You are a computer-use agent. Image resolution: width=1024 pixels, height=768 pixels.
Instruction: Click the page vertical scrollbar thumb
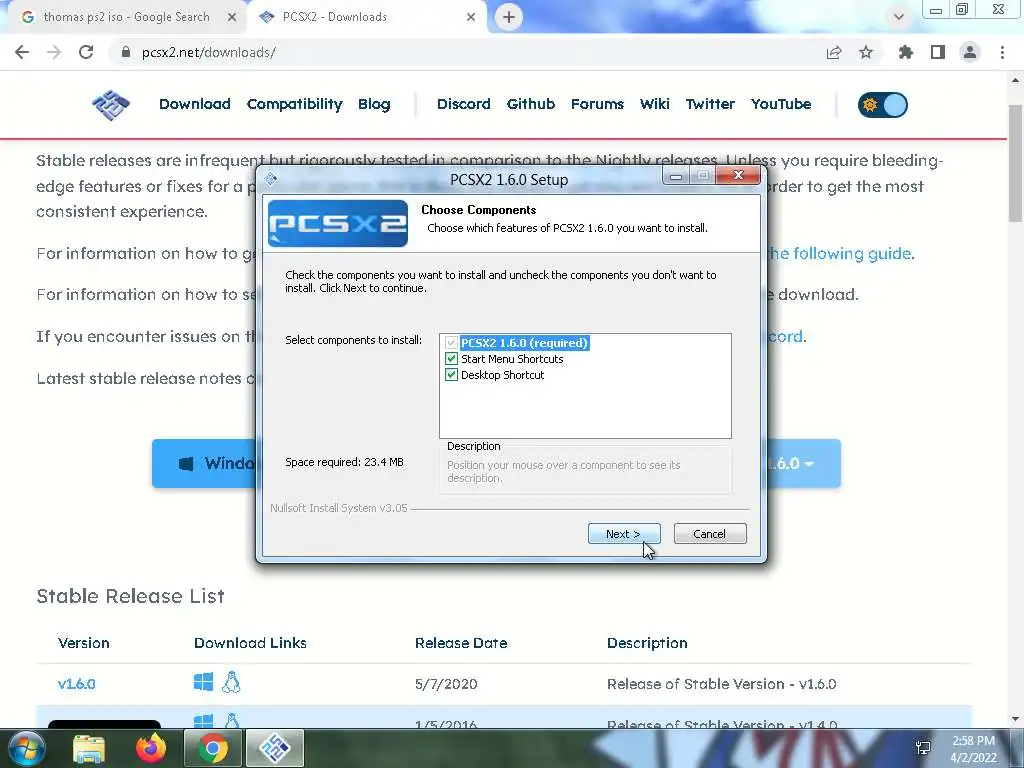(1016, 163)
